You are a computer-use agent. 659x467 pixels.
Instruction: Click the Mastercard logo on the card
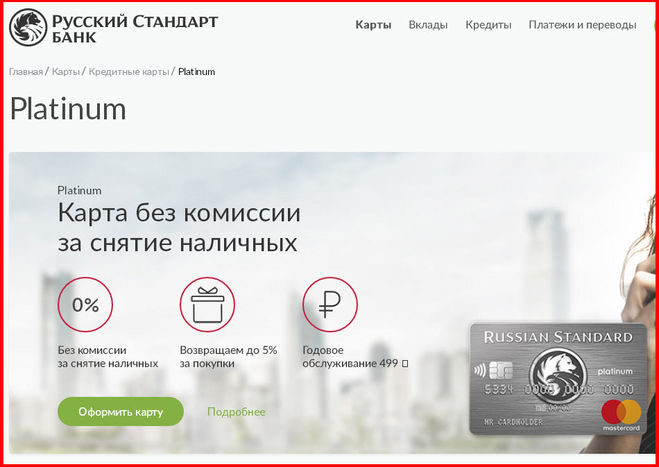pyautogui.click(x=621, y=415)
